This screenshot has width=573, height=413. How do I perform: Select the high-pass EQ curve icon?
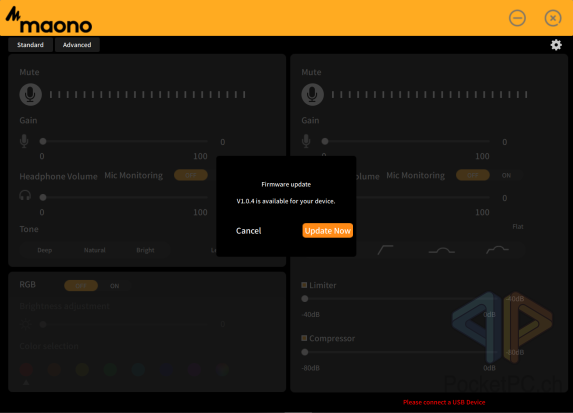point(385,250)
